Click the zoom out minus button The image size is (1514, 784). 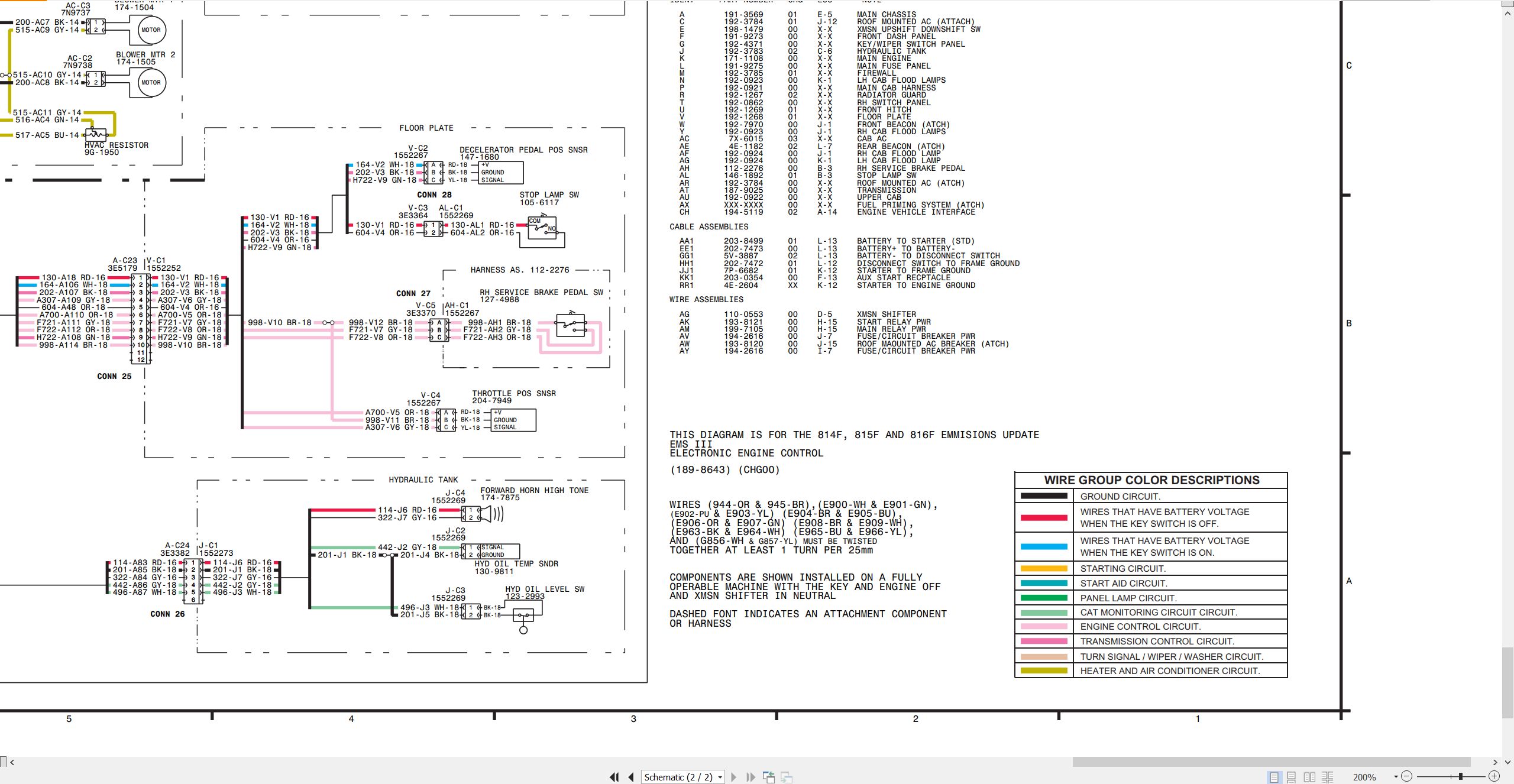(1406, 776)
